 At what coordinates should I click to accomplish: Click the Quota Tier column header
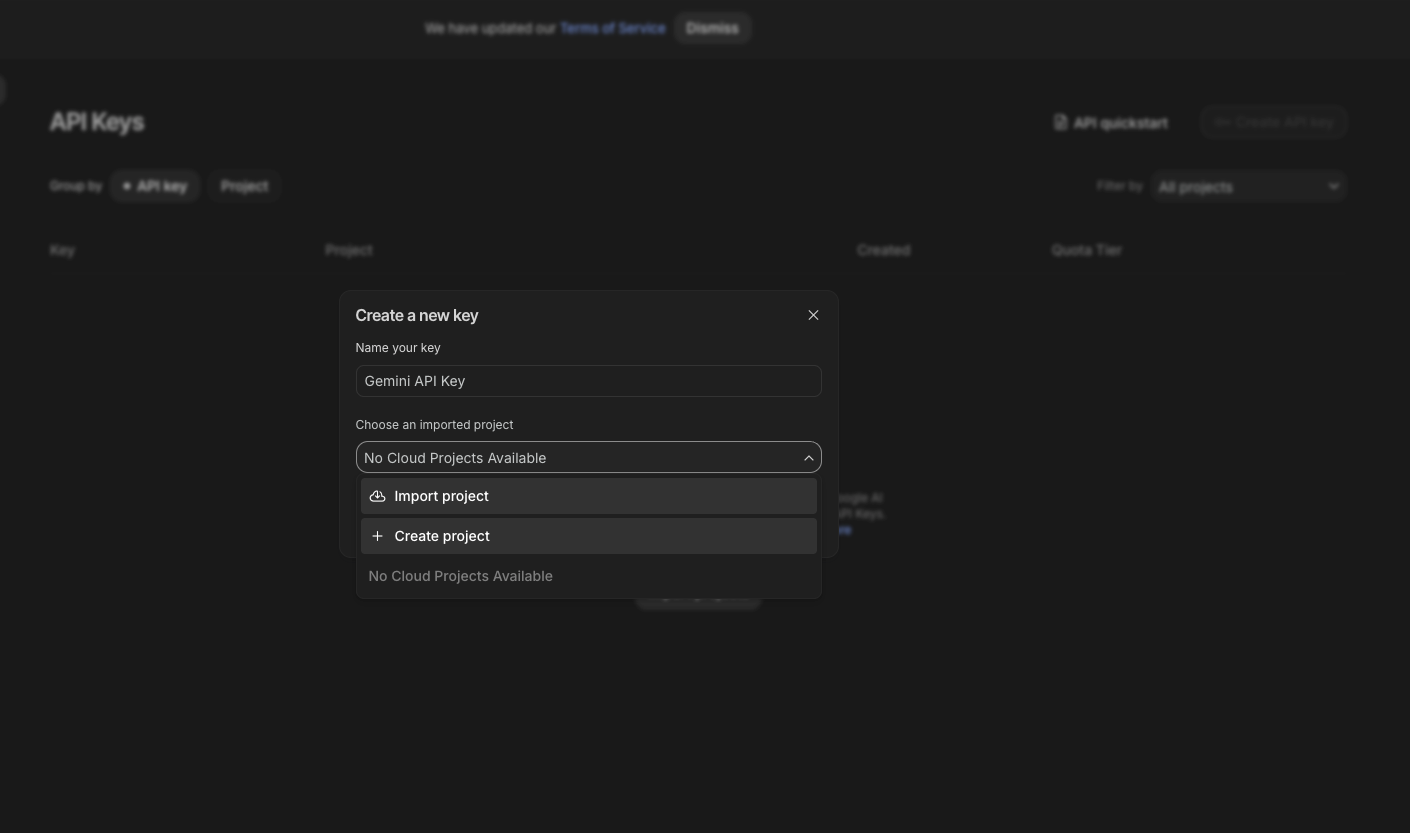tap(1086, 250)
